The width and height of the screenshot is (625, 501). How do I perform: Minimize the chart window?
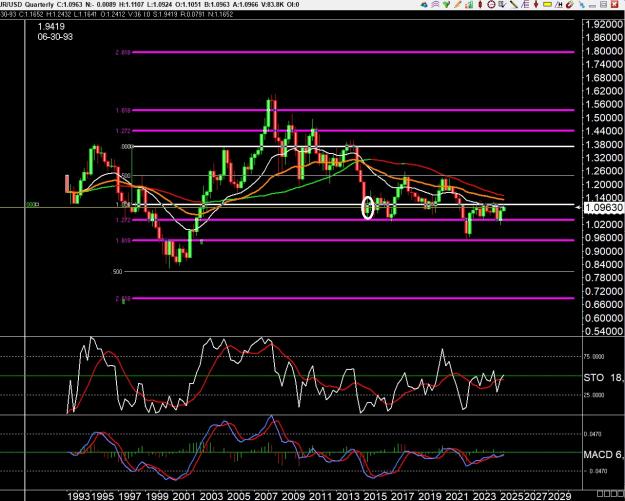click(592, 5)
